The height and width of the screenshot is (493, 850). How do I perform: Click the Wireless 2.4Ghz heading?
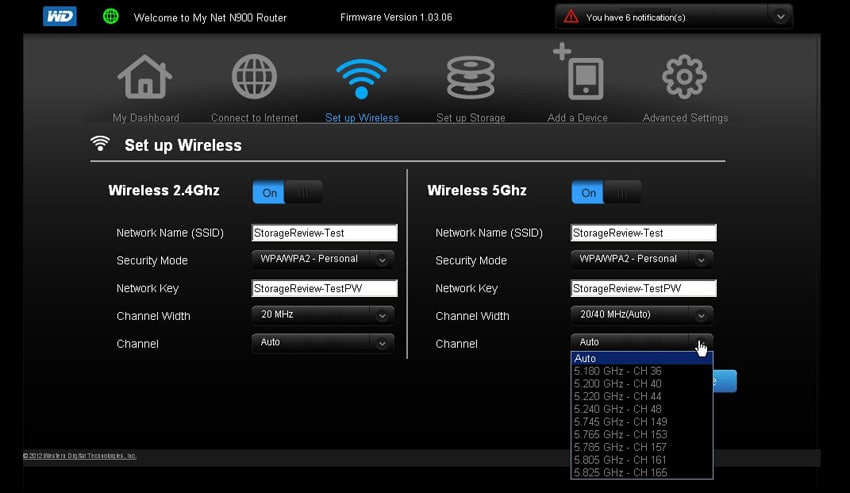tap(164, 190)
